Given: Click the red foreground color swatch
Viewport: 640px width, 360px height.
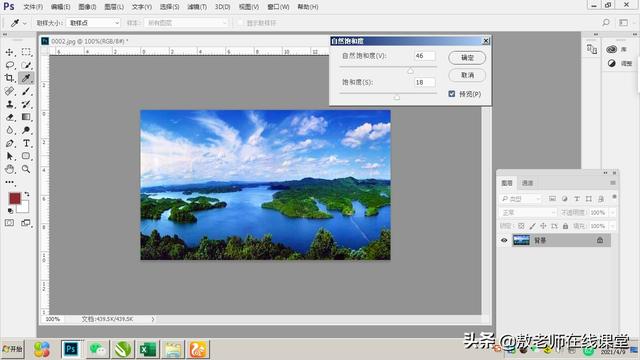Looking at the screenshot, I should pyautogui.click(x=15, y=198).
